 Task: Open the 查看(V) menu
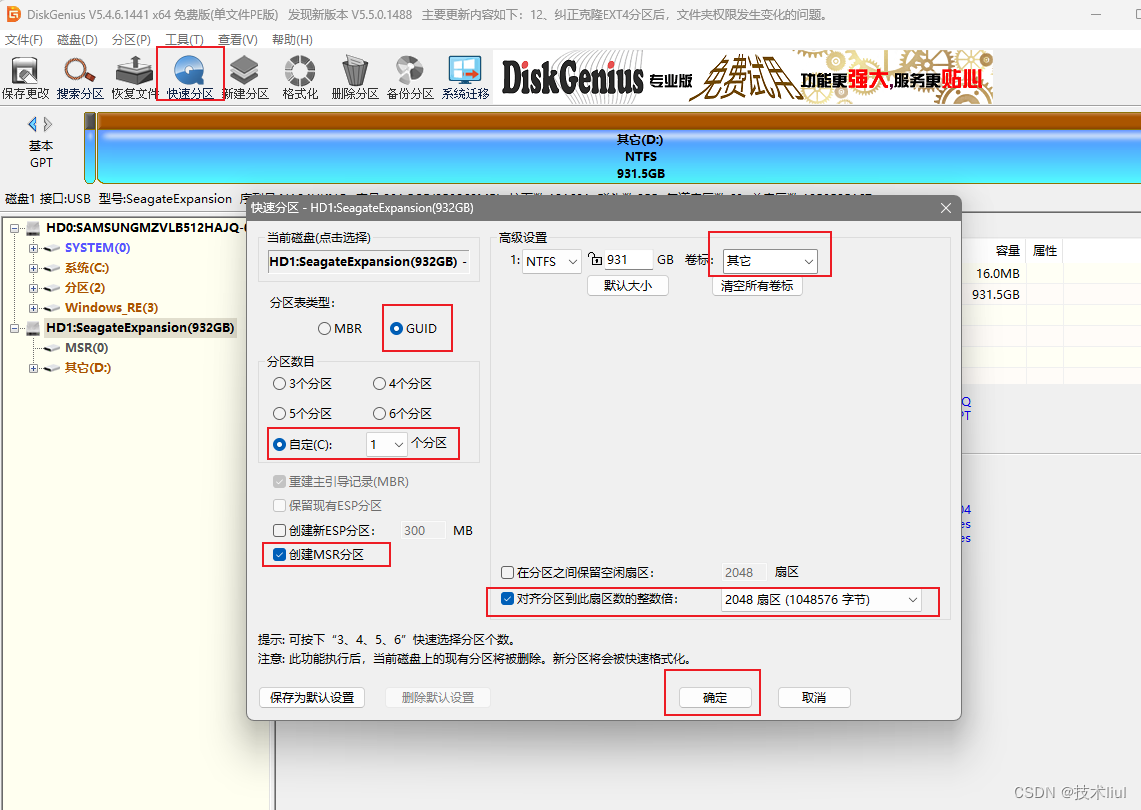click(x=238, y=40)
